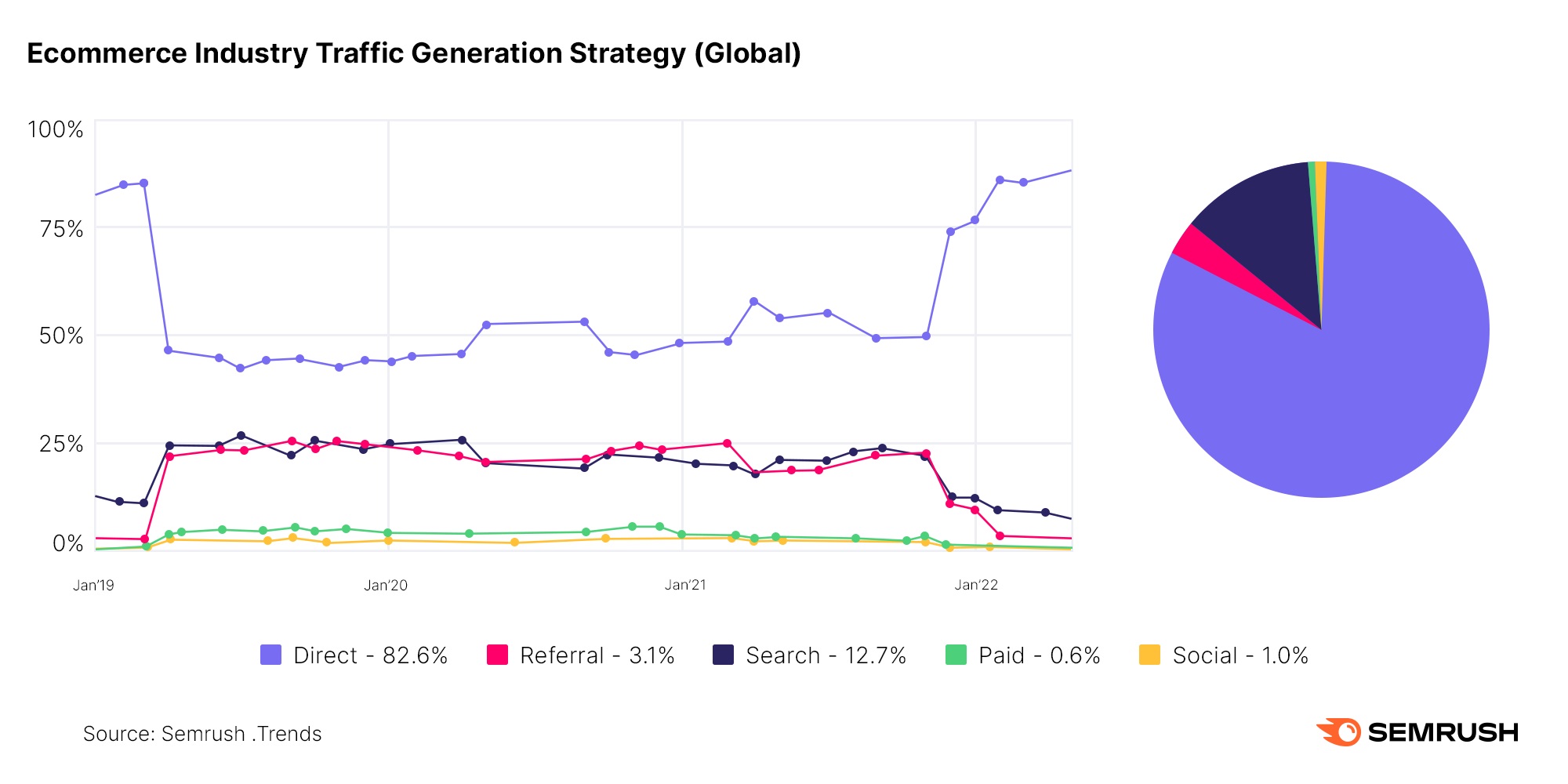Click the Semrush flame logo icon
Image resolution: width=1568 pixels, height=784 pixels.
(1339, 732)
